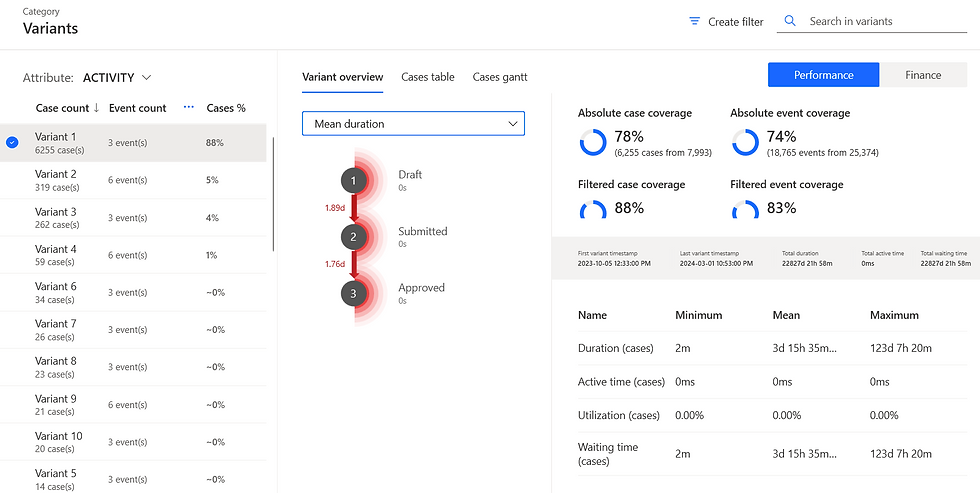Open the Cases gantt tab
980x493 pixels.
pyautogui.click(x=500, y=77)
